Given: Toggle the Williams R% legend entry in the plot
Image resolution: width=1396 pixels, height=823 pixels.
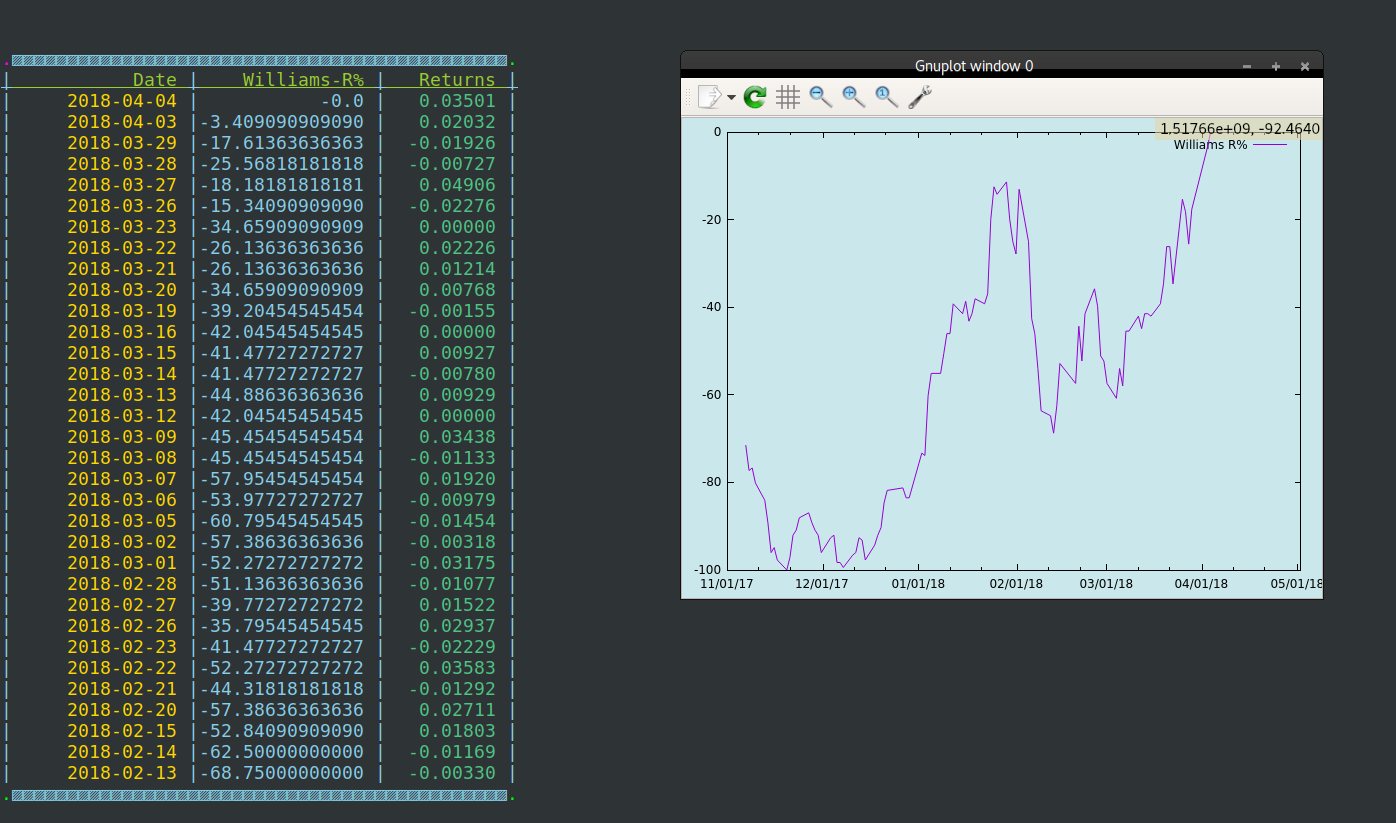Looking at the screenshot, I should tap(1230, 145).
